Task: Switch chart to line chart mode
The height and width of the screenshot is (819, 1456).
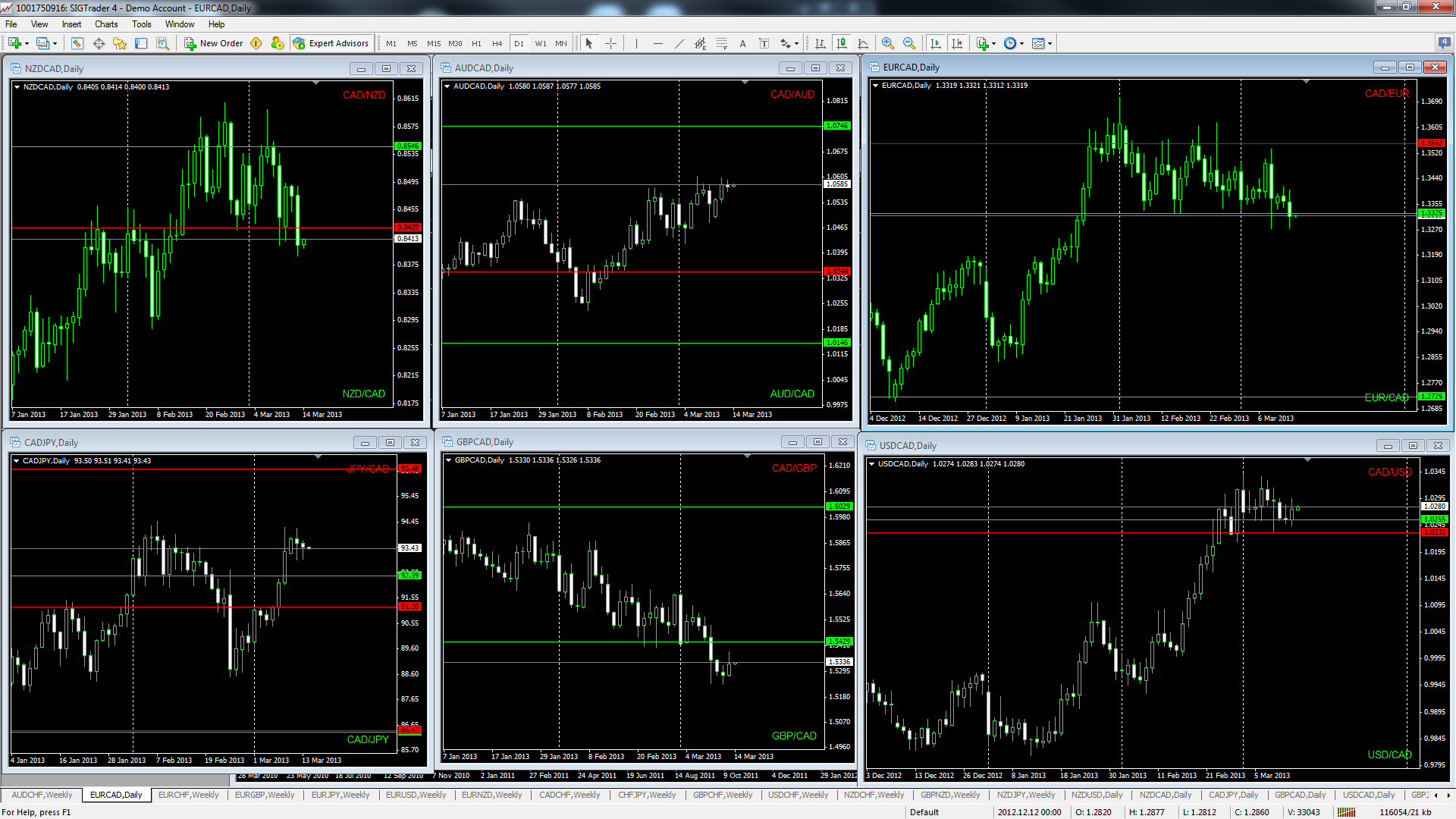Action: coord(863,43)
